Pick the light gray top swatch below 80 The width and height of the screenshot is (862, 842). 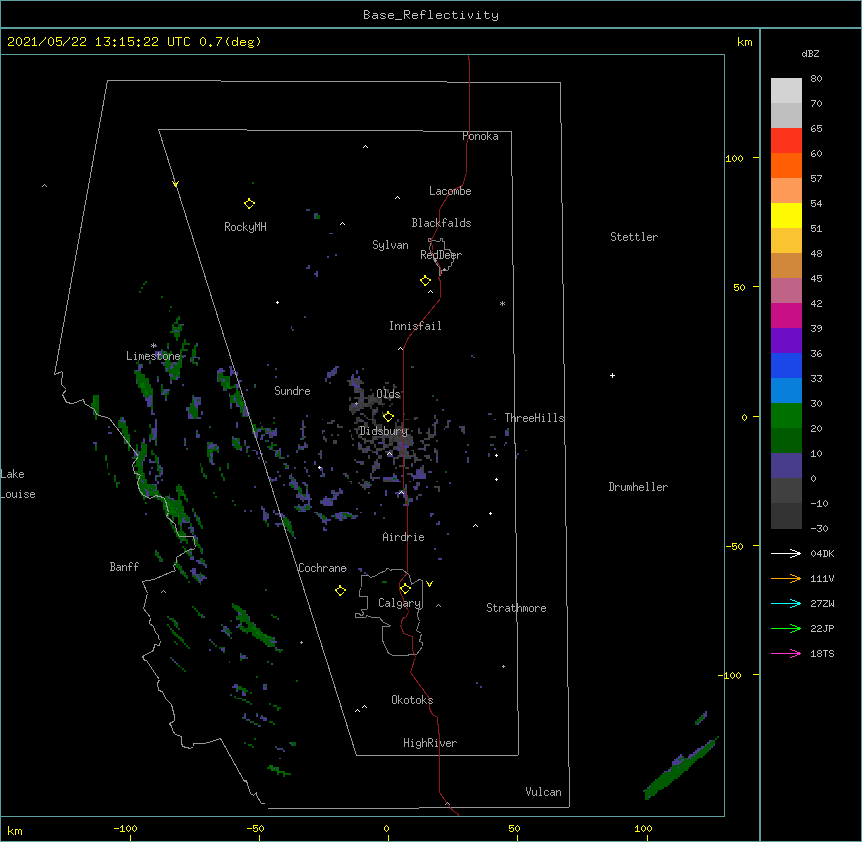tap(786, 90)
